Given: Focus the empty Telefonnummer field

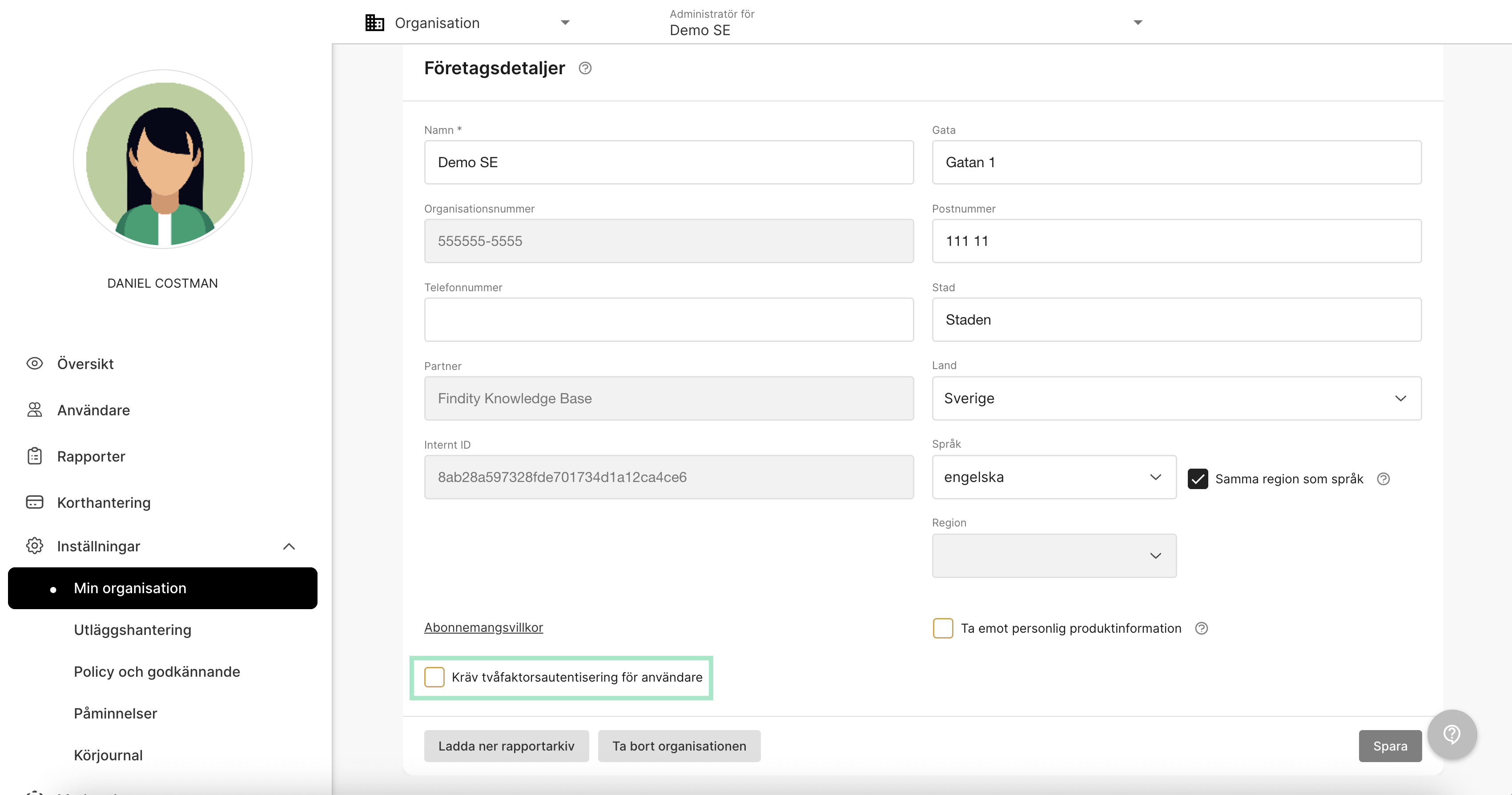Looking at the screenshot, I should click(x=668, y=320).
